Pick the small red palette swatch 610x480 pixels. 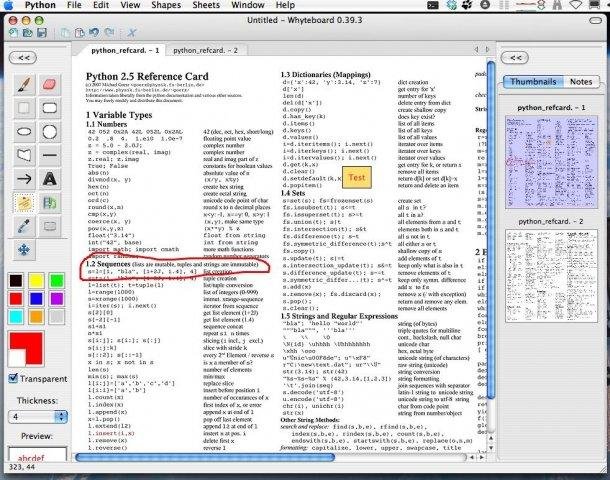[x=16, y=298]
